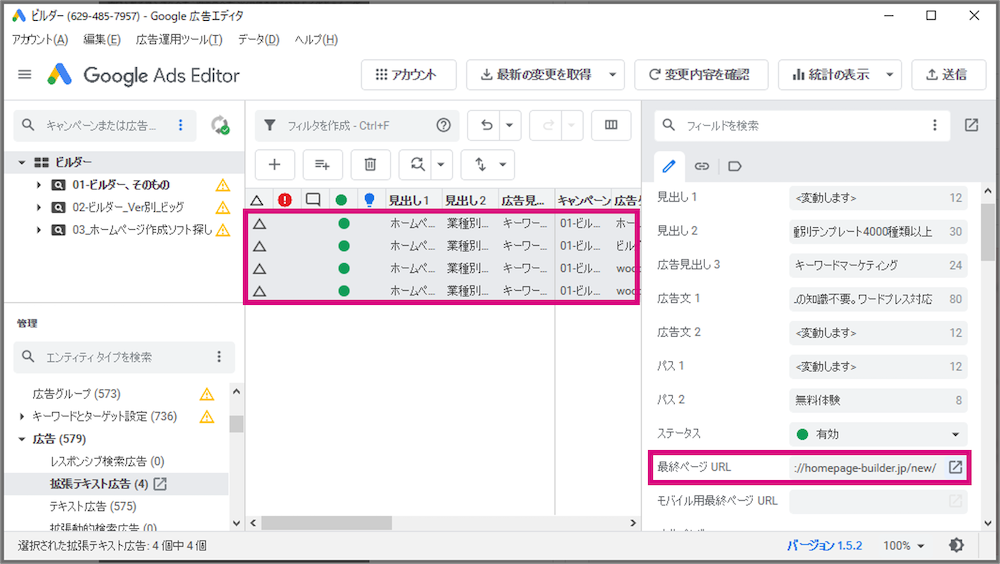
Task: Sort by comment column header icon
Action: pyautogui.click(x=313, y=200)
